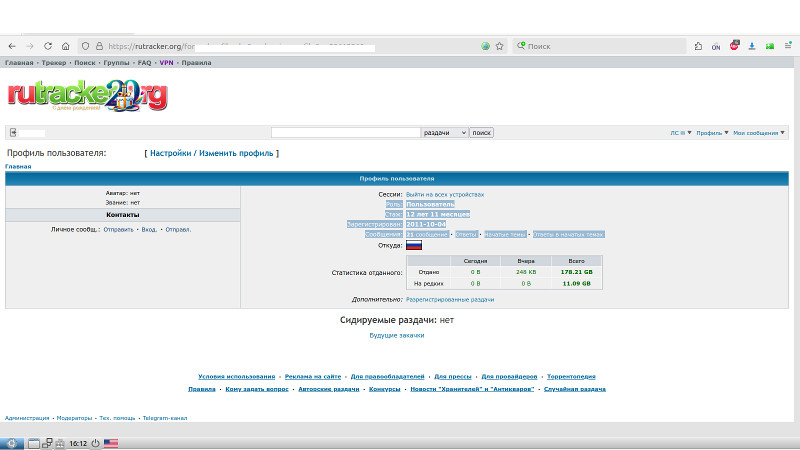Viewport: 800px width, 450px height.
Task: Open the Telegram-канал footer link
Action: 165,418
